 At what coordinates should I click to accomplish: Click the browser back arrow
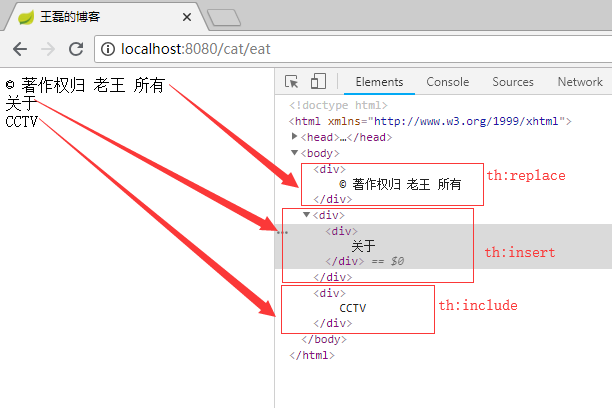coord(20,48)
